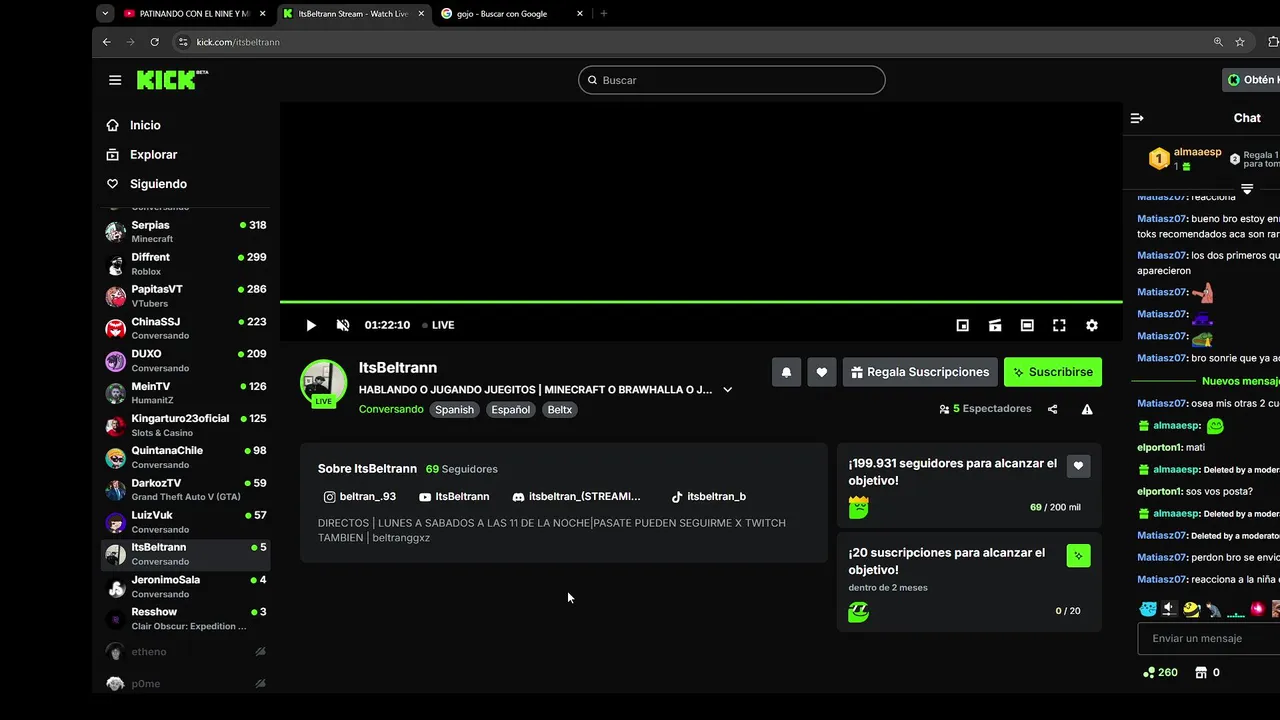Open video player settings gear
Viewport: 1280px width, 720px height.
1092,325
